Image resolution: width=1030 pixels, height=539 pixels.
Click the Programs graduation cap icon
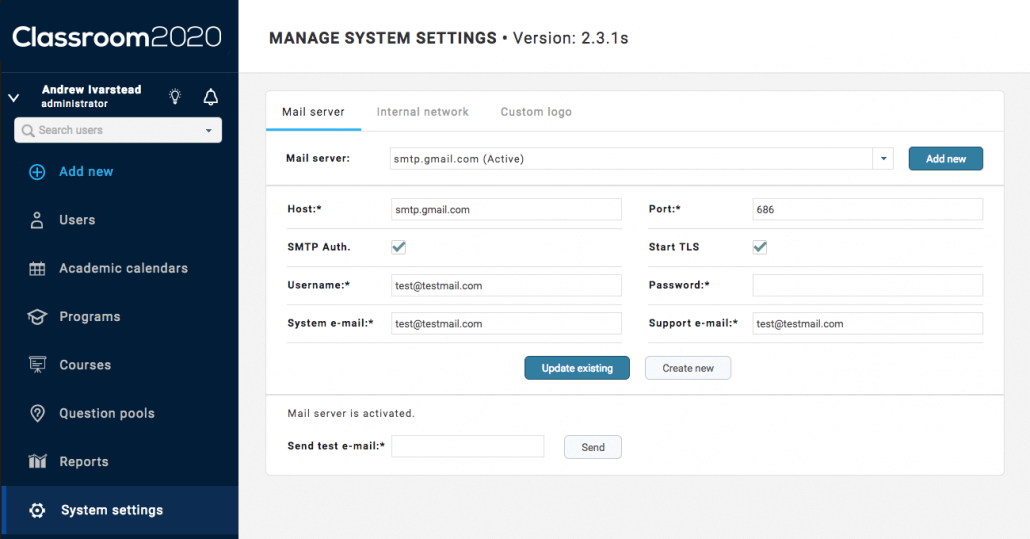coord(37,317)
